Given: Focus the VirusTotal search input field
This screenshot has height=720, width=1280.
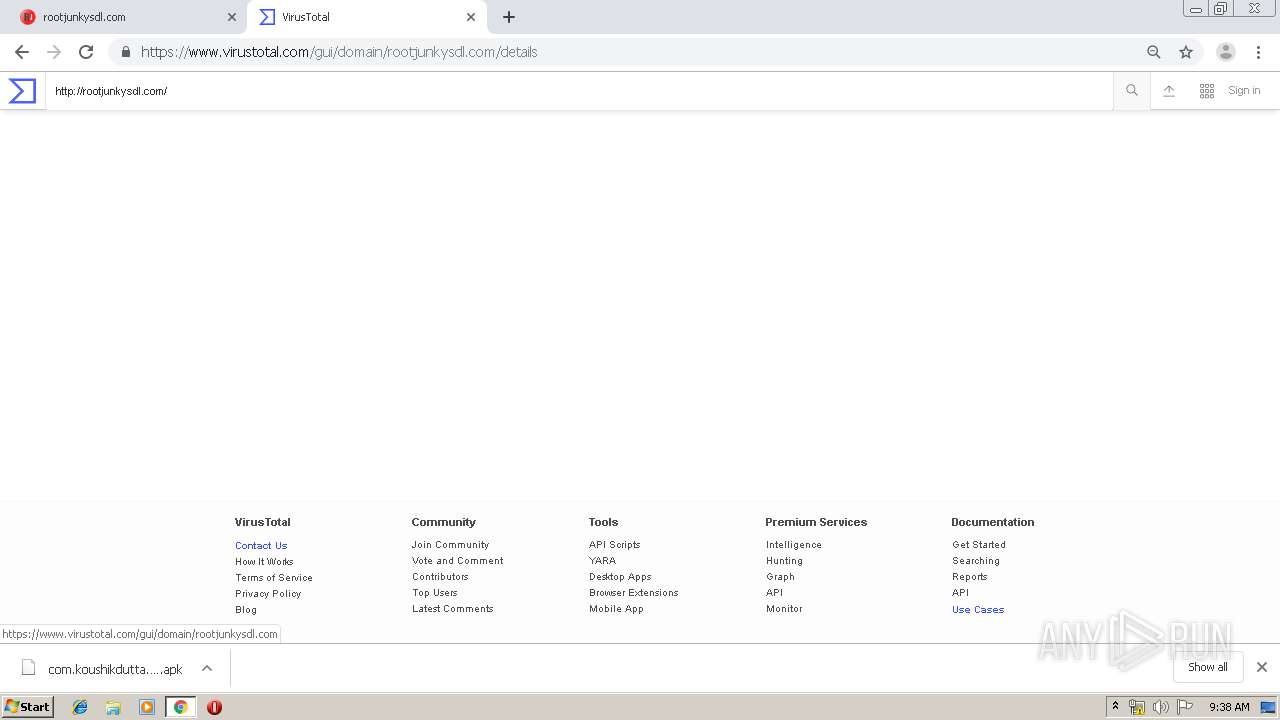Looking at the screenshot, I should tap(579, 91).
